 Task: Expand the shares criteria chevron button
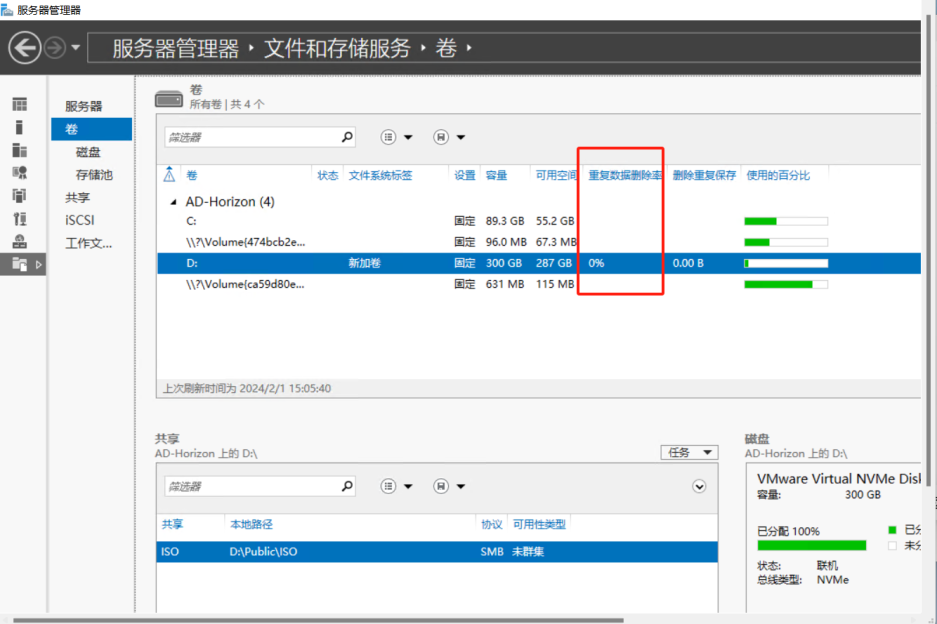coord(699,487)
